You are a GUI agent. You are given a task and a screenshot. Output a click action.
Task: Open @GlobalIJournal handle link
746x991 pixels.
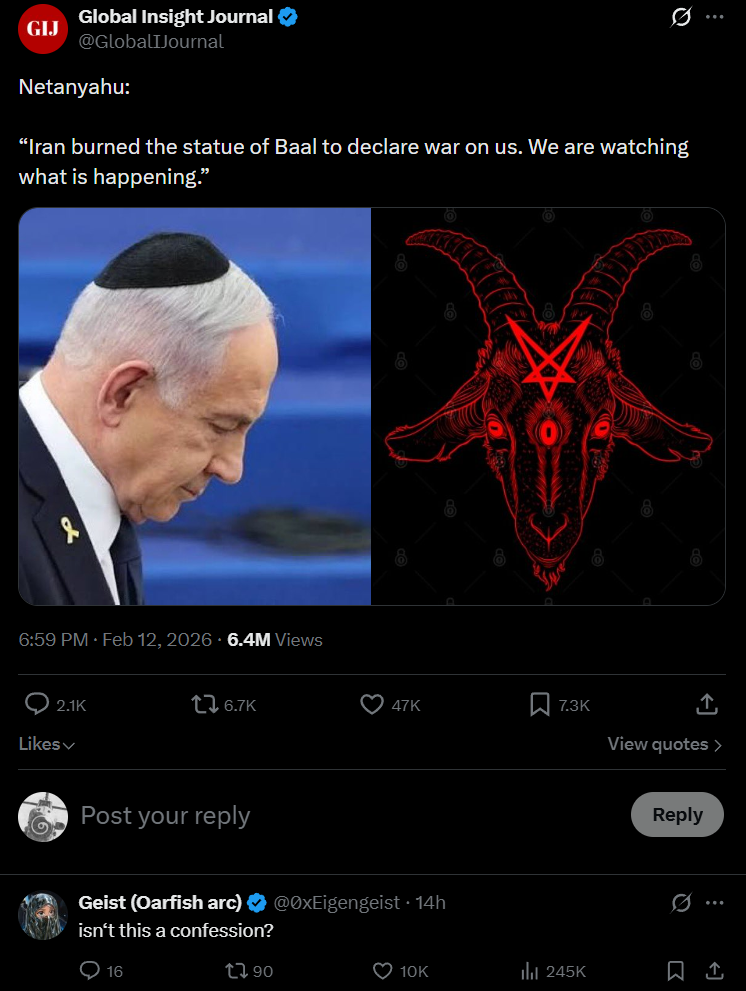[x=150, y=42]
